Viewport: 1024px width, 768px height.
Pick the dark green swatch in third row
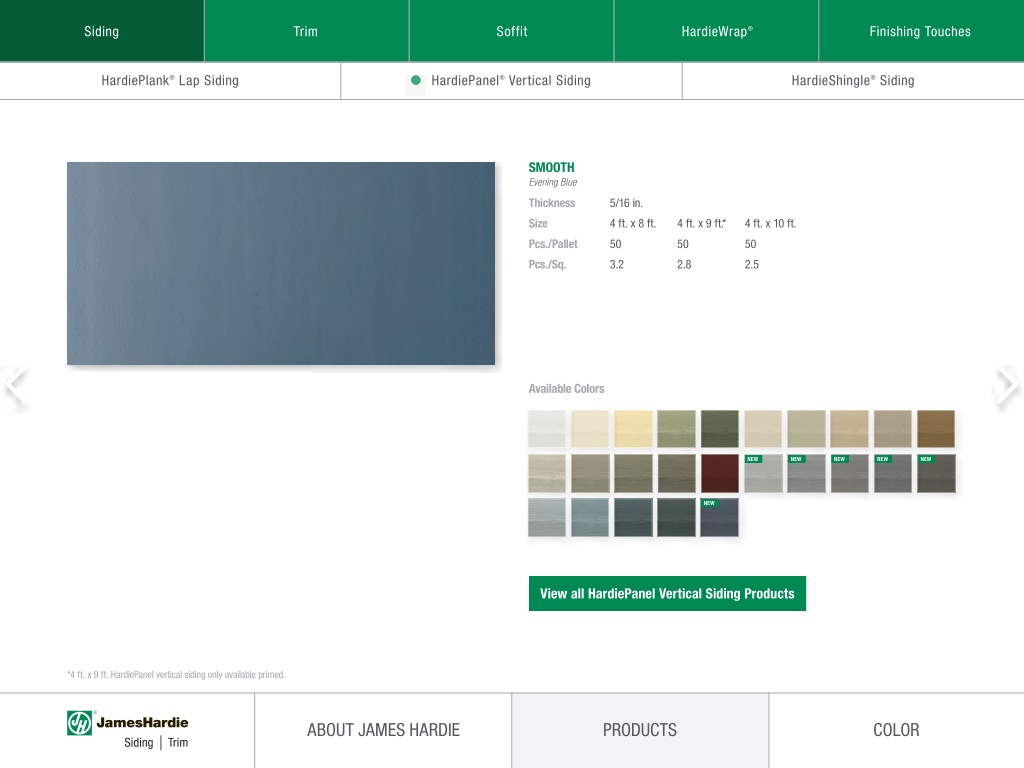[677, 517]
